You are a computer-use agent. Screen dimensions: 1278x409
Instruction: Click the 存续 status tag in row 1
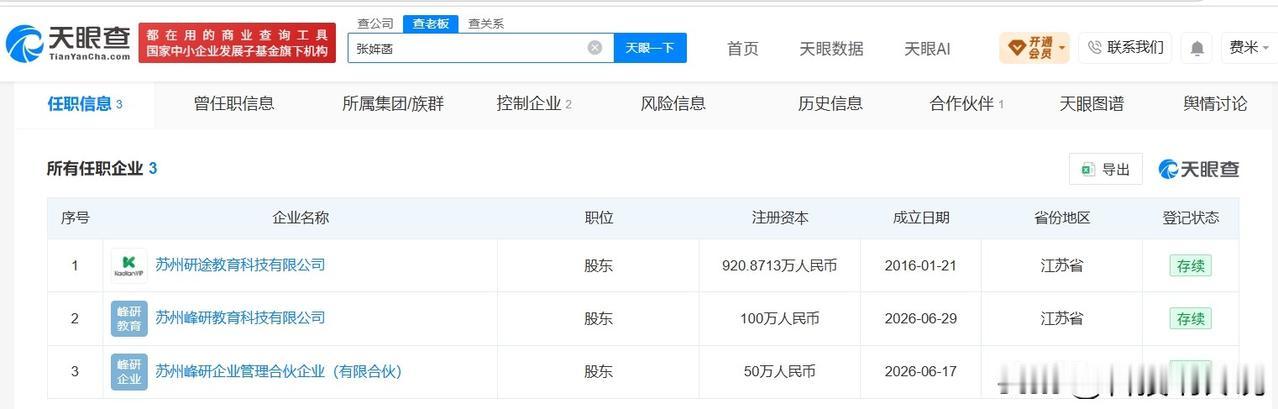pyautogui.click(x=1190, y=265)
